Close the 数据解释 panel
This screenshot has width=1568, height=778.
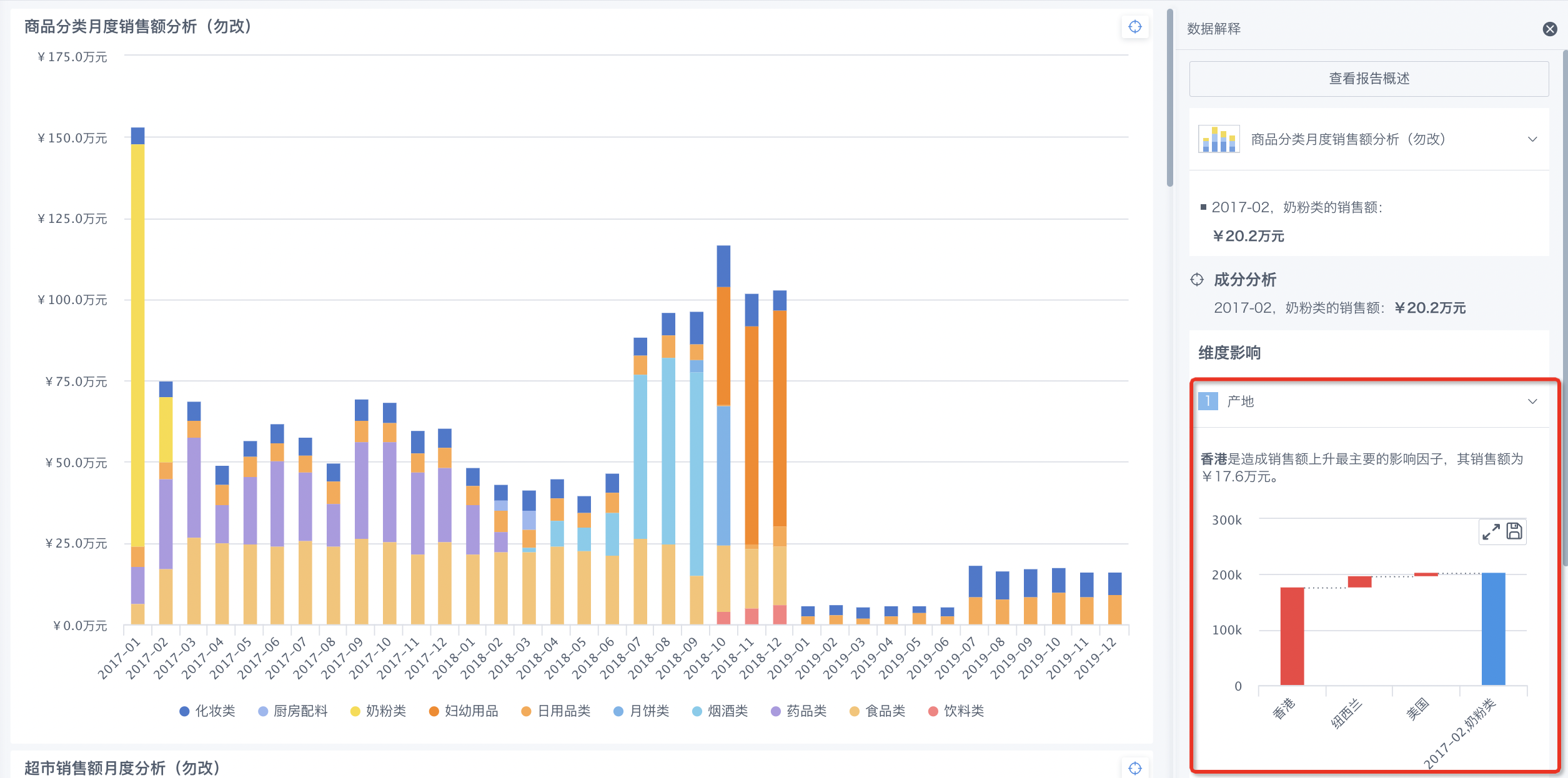1549,29
